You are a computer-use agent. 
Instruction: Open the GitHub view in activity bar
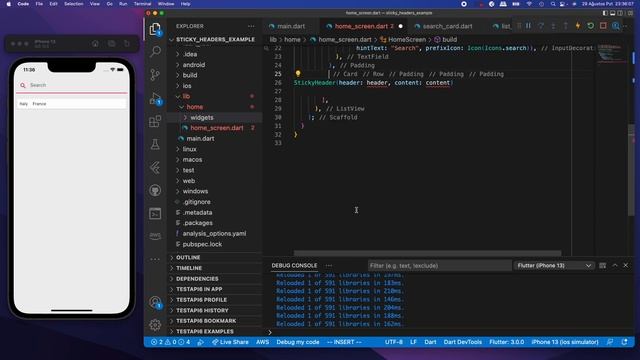pos(155,190)
